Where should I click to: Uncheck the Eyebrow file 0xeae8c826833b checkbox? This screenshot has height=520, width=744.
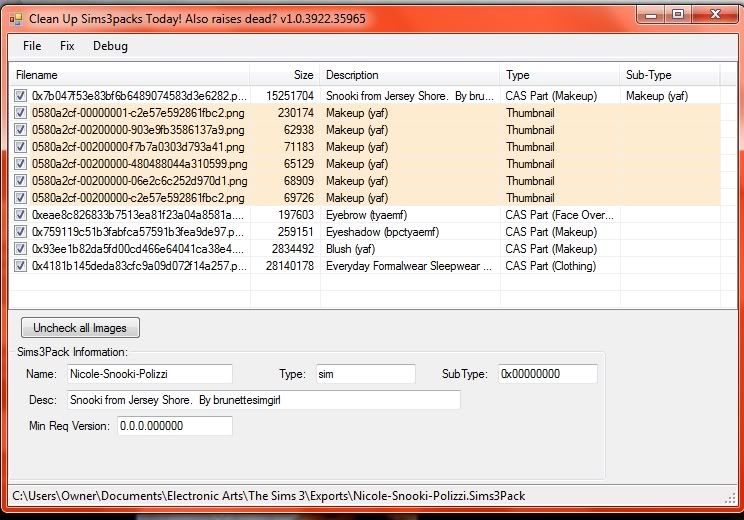coord(20,215)
